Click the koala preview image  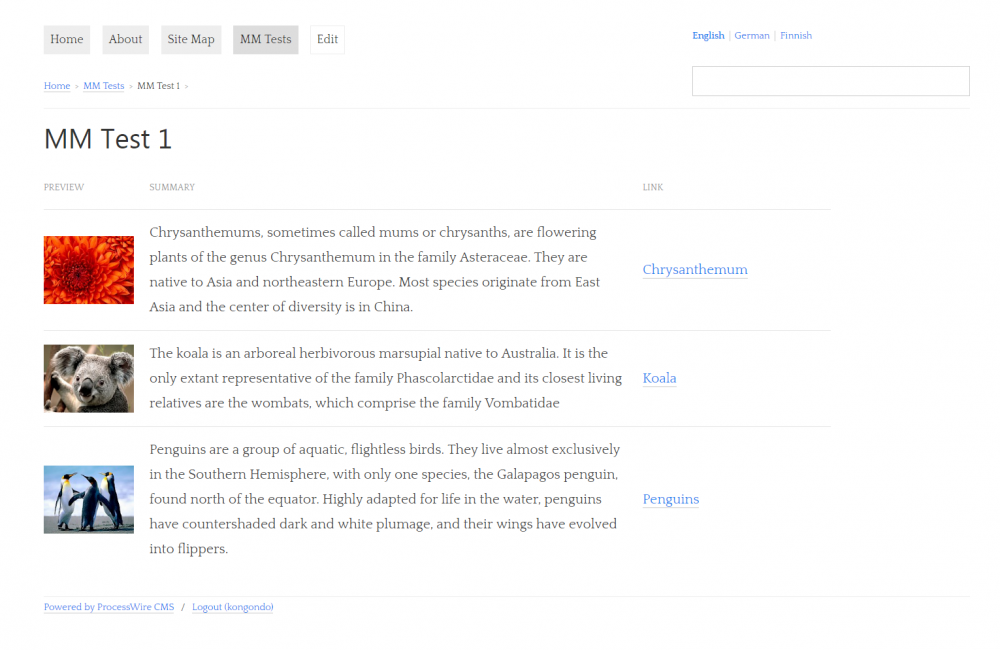pos(89,378)
